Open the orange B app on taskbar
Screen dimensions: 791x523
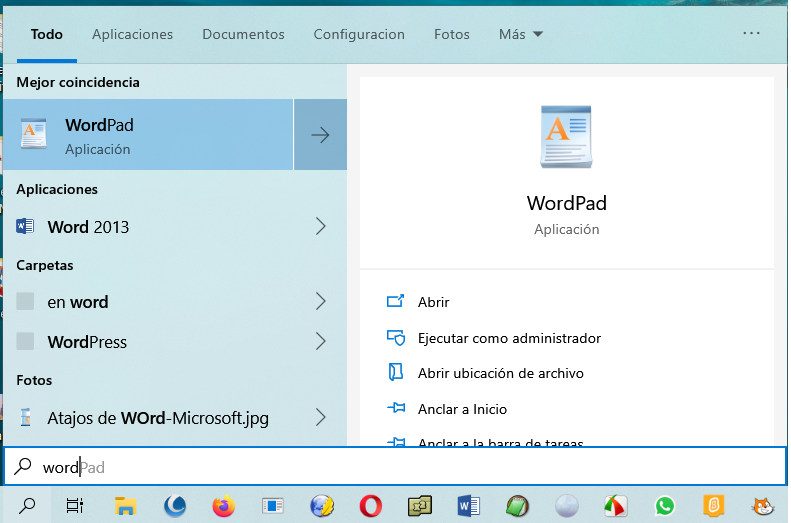(x=713, y=506)
